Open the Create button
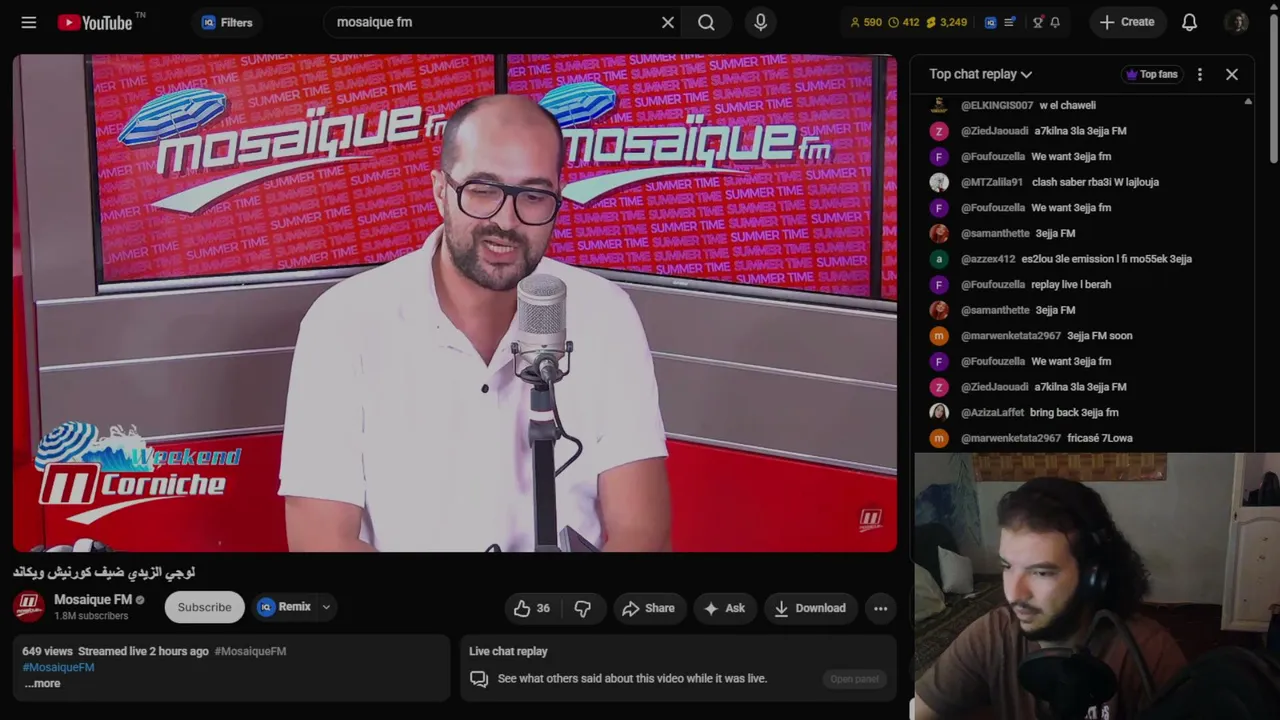Image resolution: width=1280 pixels, height=720 pixels. click(x=1127, y=22)
